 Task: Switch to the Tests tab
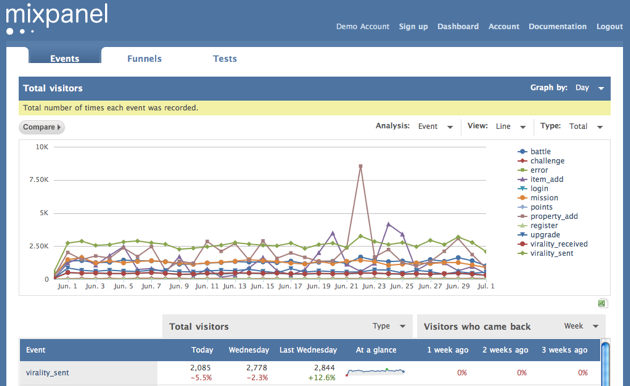[x=225, y=59]
